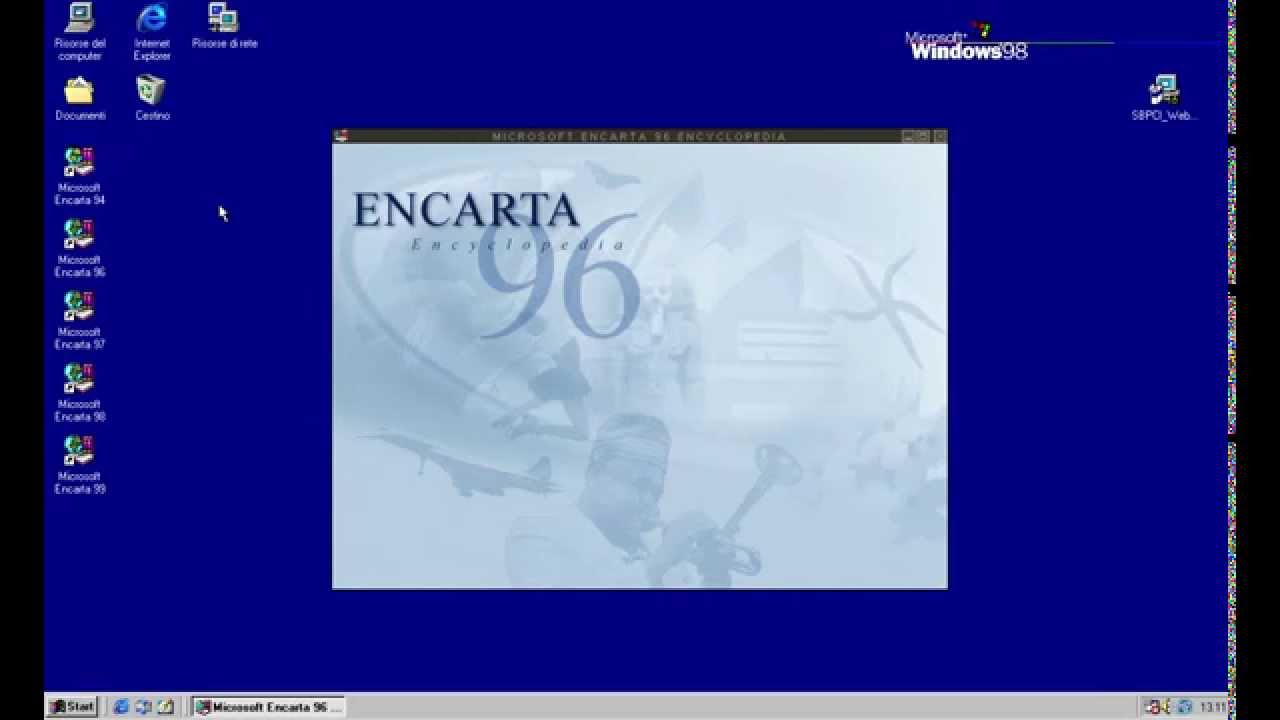Click the taskbar clock
This screenshot has width=1280, height=720.
(x=1212, y=707)
